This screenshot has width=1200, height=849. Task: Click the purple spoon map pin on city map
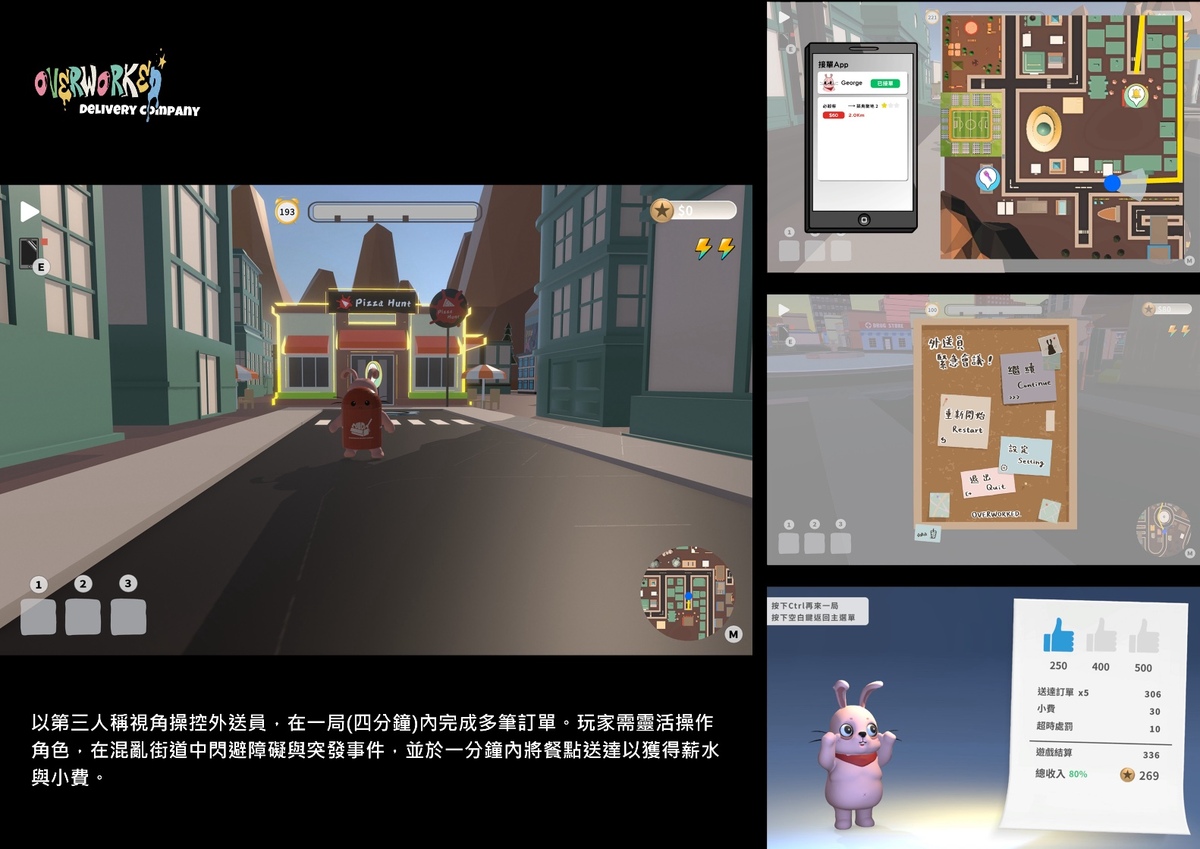coord(987,179)
